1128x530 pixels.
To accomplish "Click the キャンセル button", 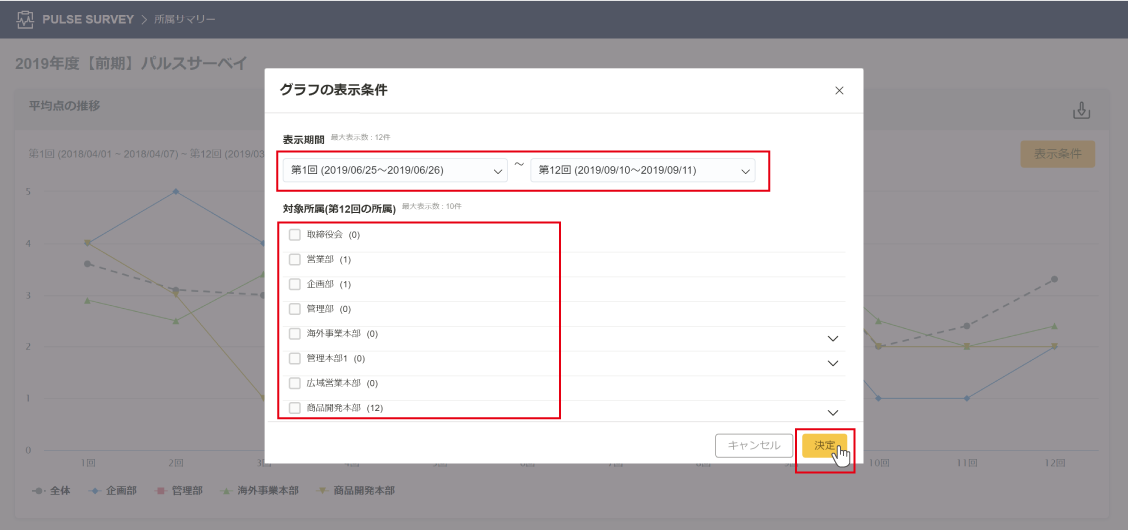I will click(754, 446).
